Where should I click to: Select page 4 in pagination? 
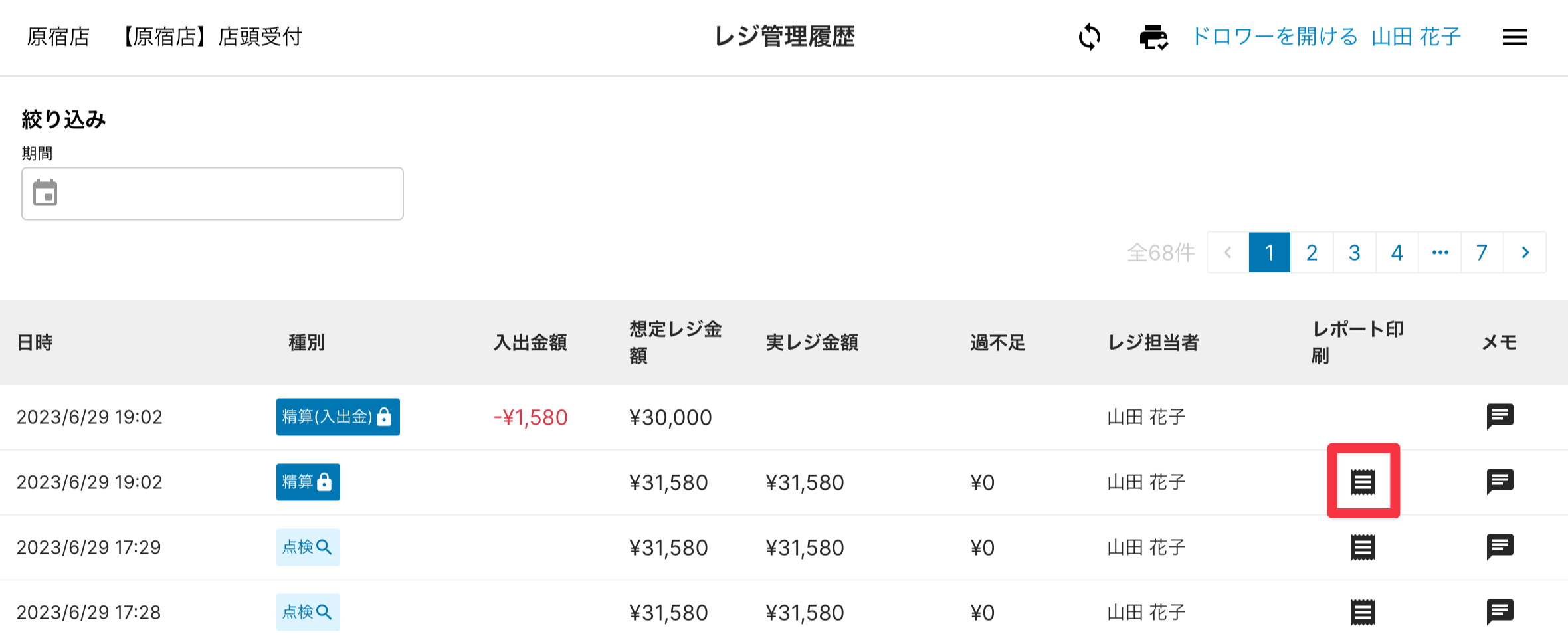click(x=1397, y=253)
